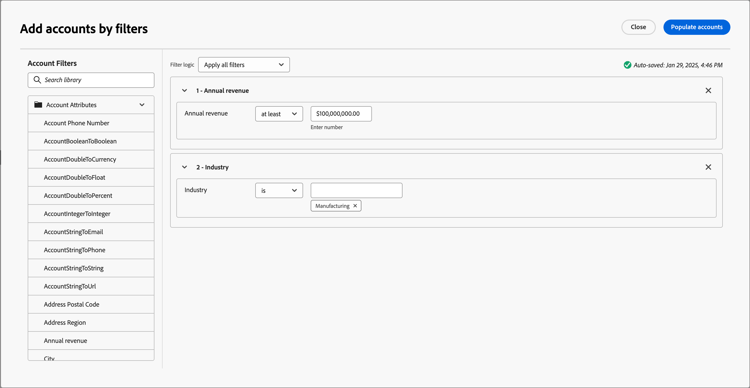
Task: Select AccountDoubleToCurrency attribute
Action: coord(91,159)
